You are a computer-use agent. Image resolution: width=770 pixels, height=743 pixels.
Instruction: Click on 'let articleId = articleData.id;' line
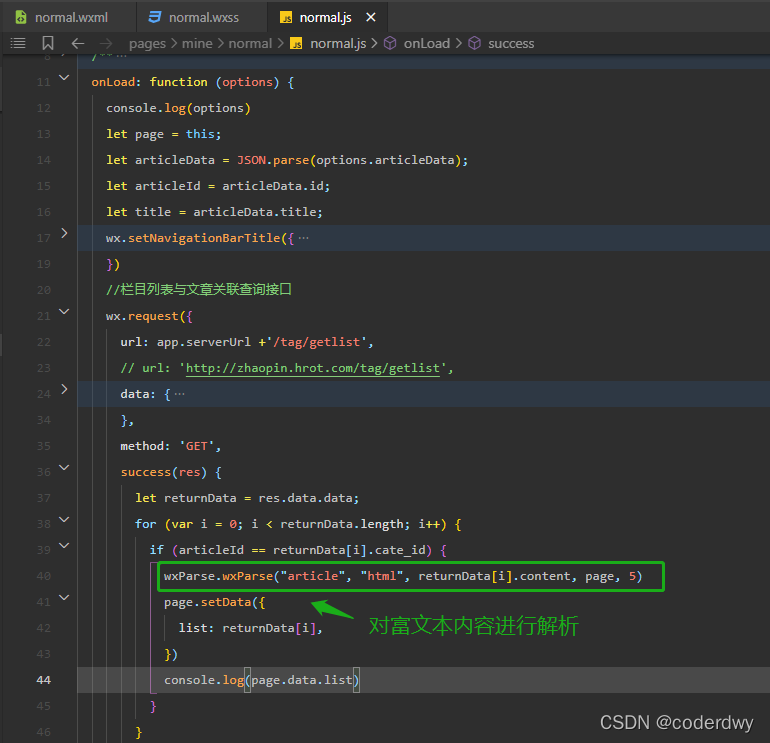218,186
